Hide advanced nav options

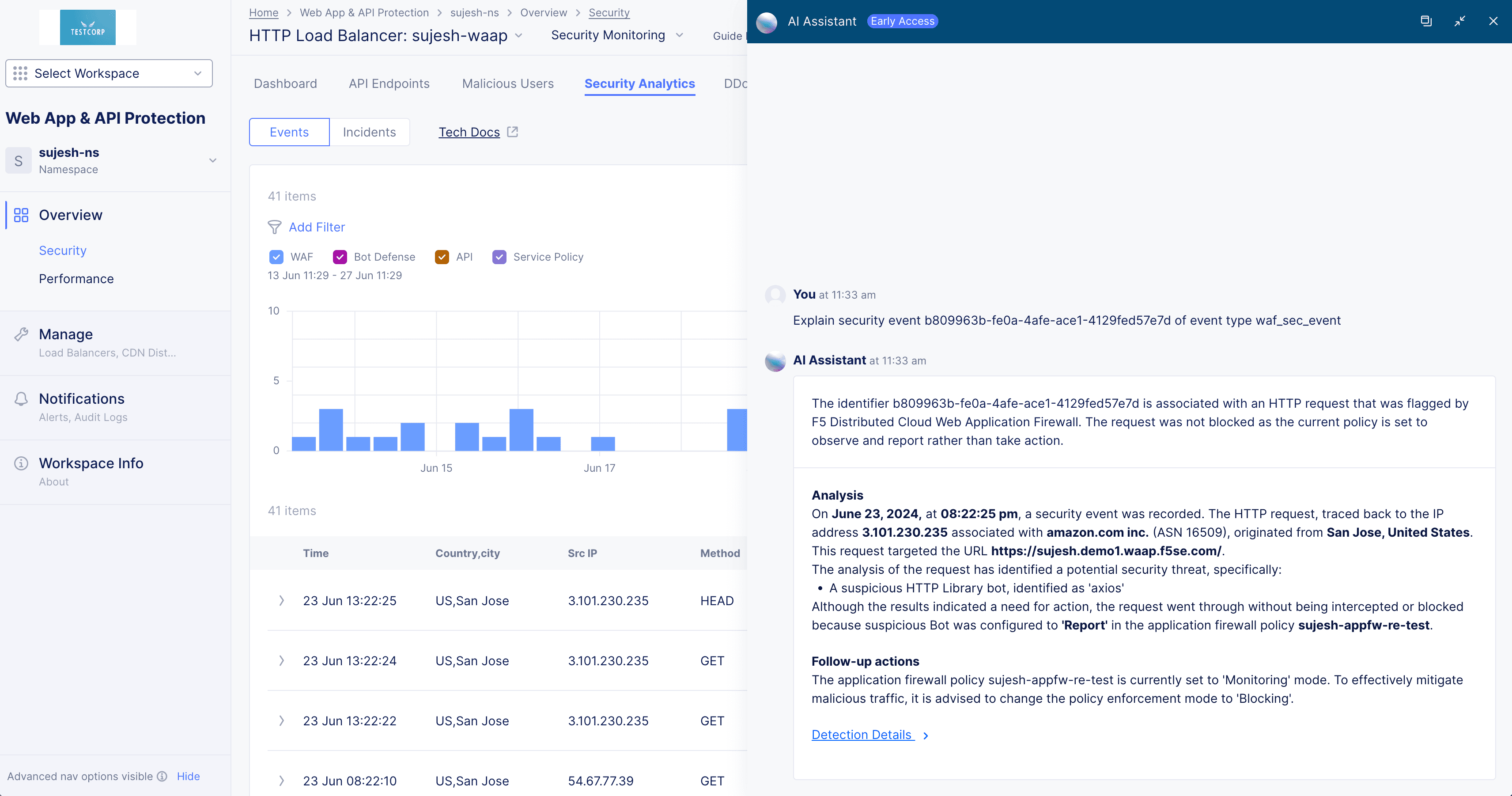point(188,776)
